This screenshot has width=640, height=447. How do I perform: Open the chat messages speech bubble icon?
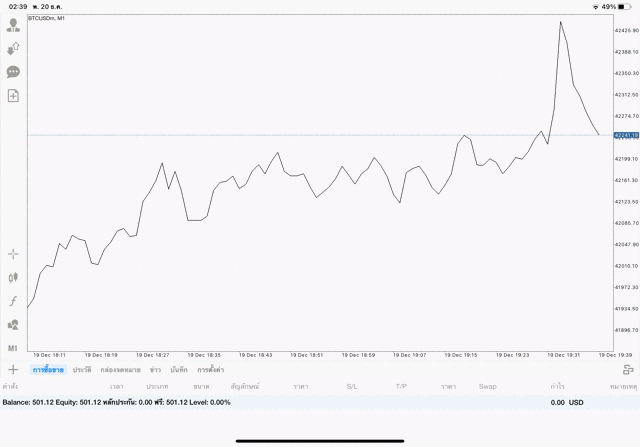(x=14, y=72)
